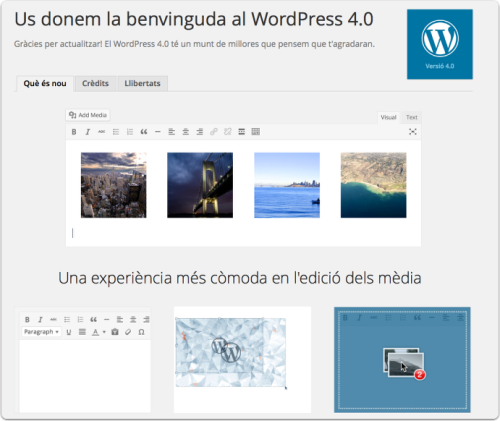Click numbered list in the Paragraph editor toolbar

(80, 320)
